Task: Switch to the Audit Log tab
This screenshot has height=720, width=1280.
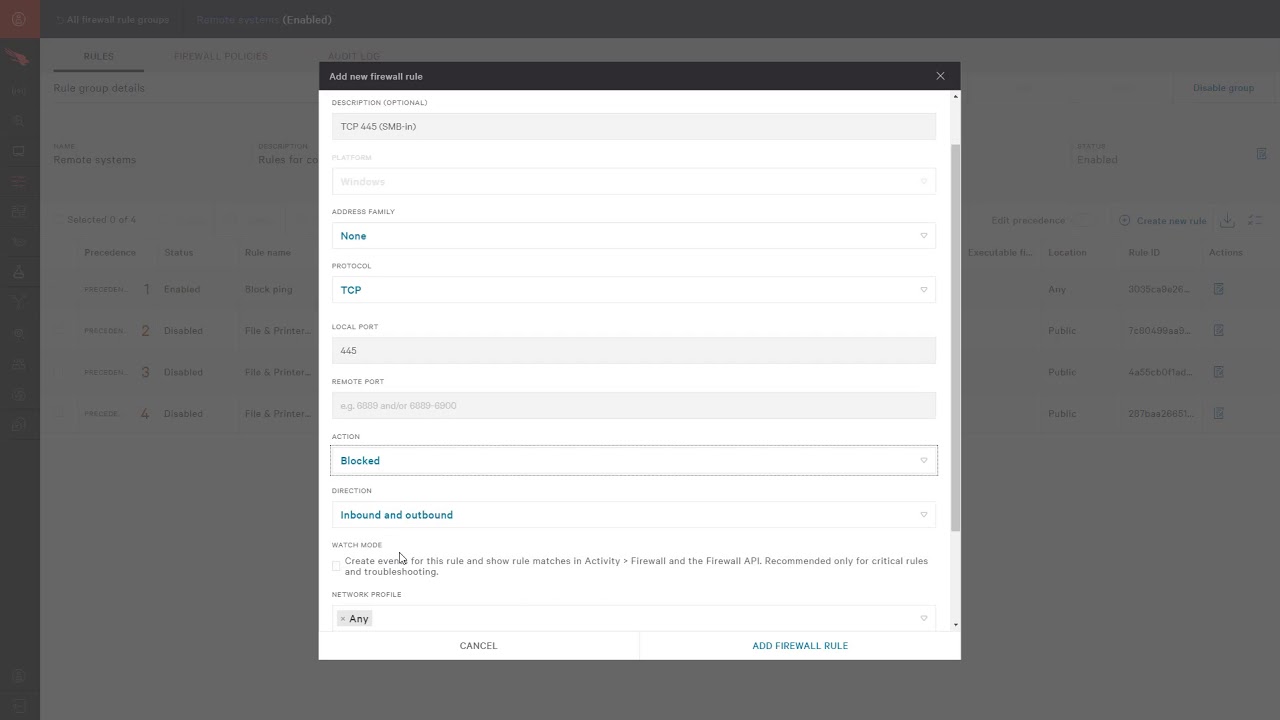Action: pos(353,56)
